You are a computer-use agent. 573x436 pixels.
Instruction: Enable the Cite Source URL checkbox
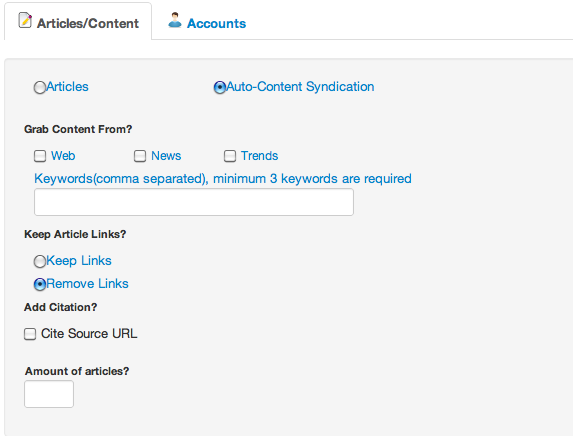click(30, 334)
